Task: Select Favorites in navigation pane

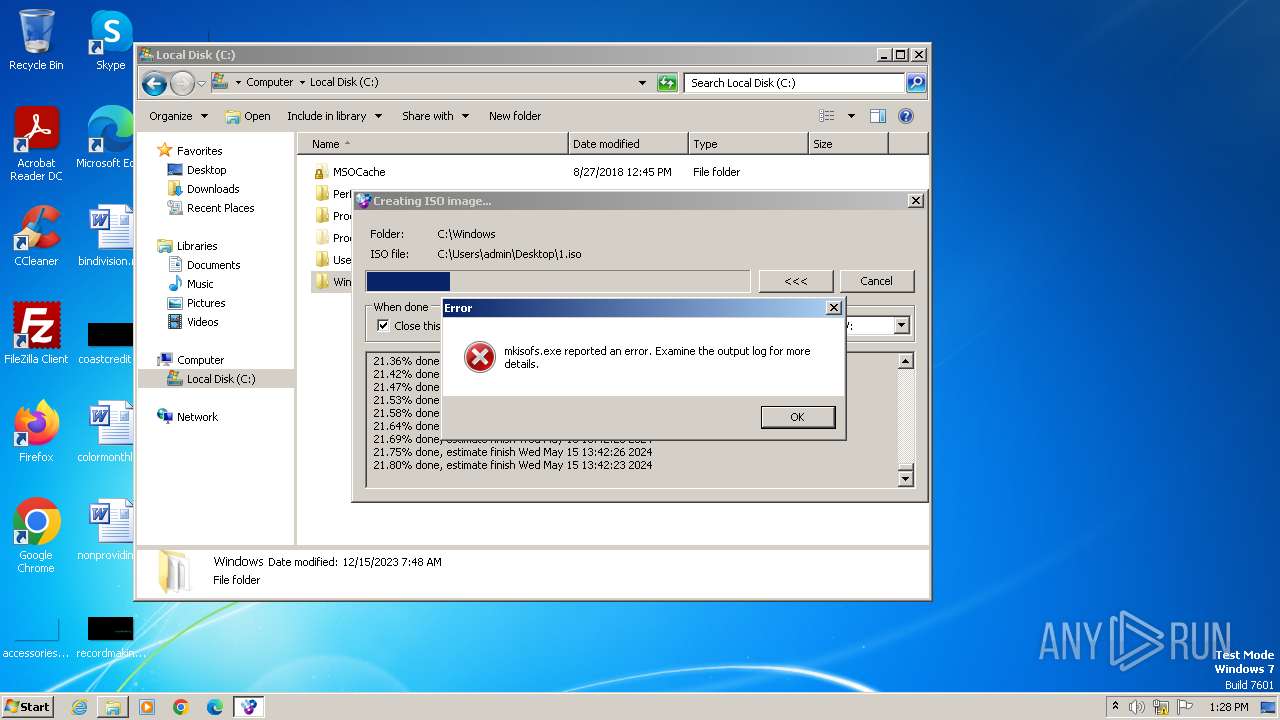Action: click(x=199, y=151)
